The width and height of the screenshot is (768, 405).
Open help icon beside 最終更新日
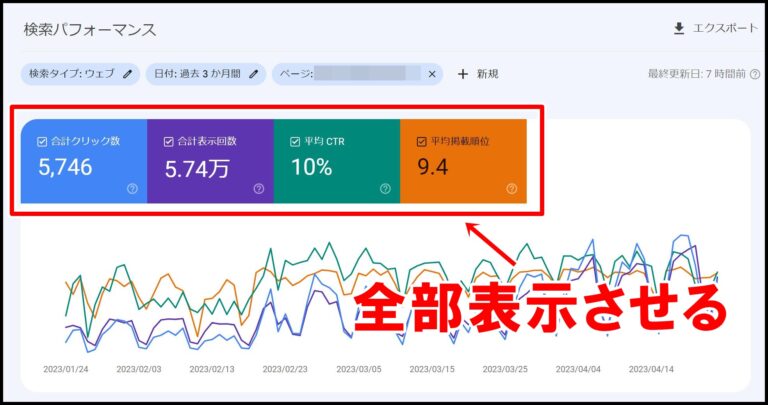click(755, 74)
